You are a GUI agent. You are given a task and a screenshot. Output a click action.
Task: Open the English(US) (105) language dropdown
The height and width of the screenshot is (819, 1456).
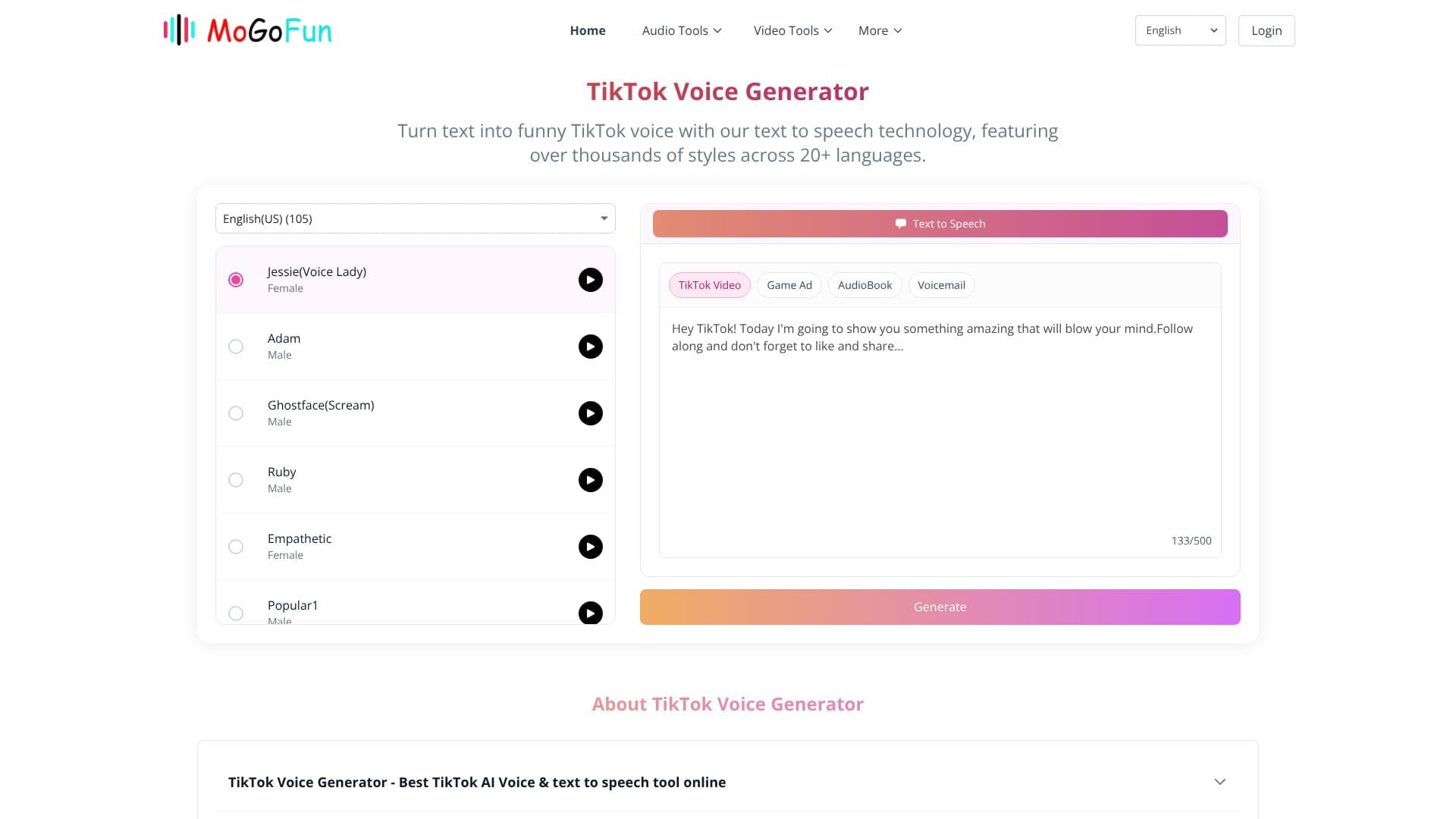[x=415, y=218]
